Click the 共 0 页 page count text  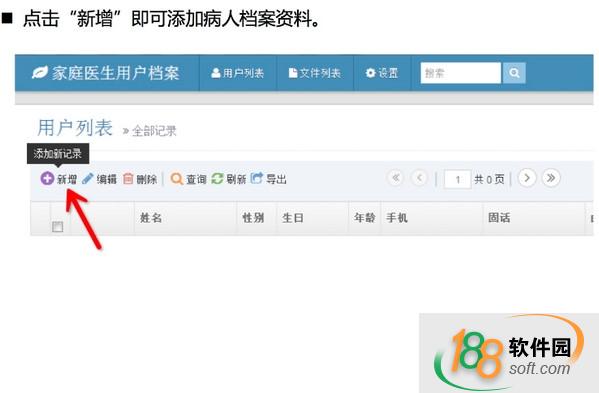[489, 179]
